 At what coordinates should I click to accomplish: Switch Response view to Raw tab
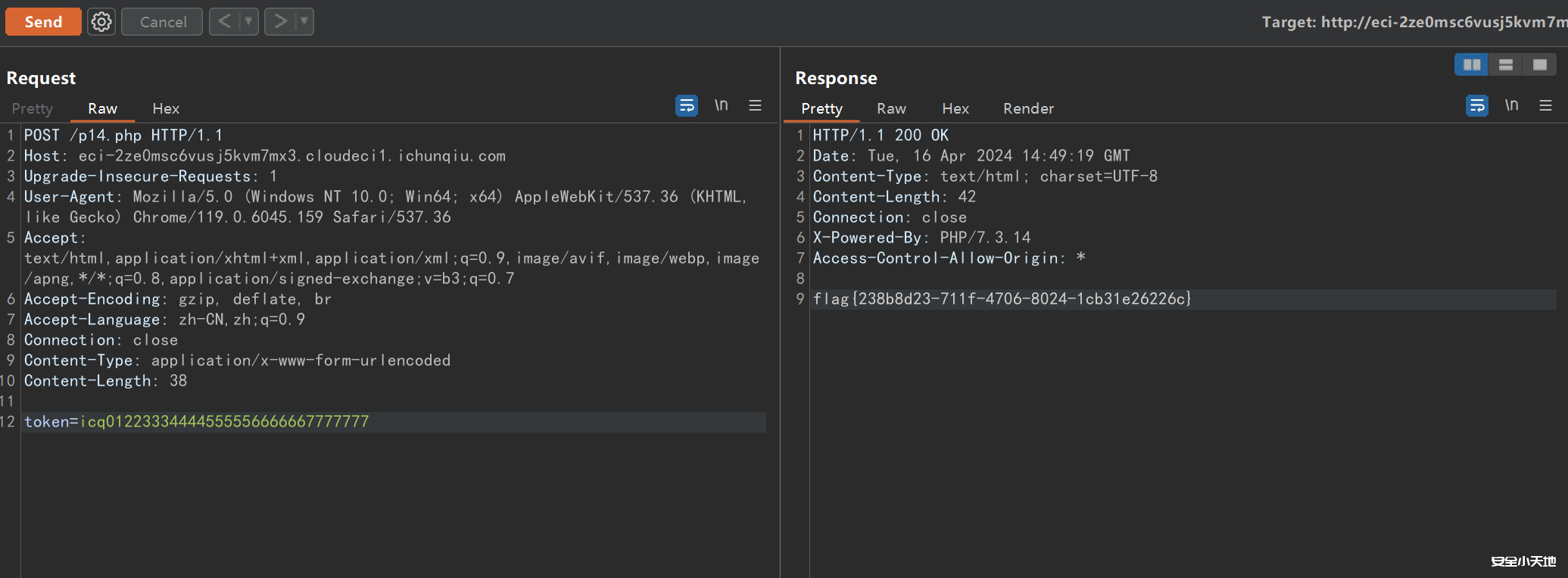point(891,108)
